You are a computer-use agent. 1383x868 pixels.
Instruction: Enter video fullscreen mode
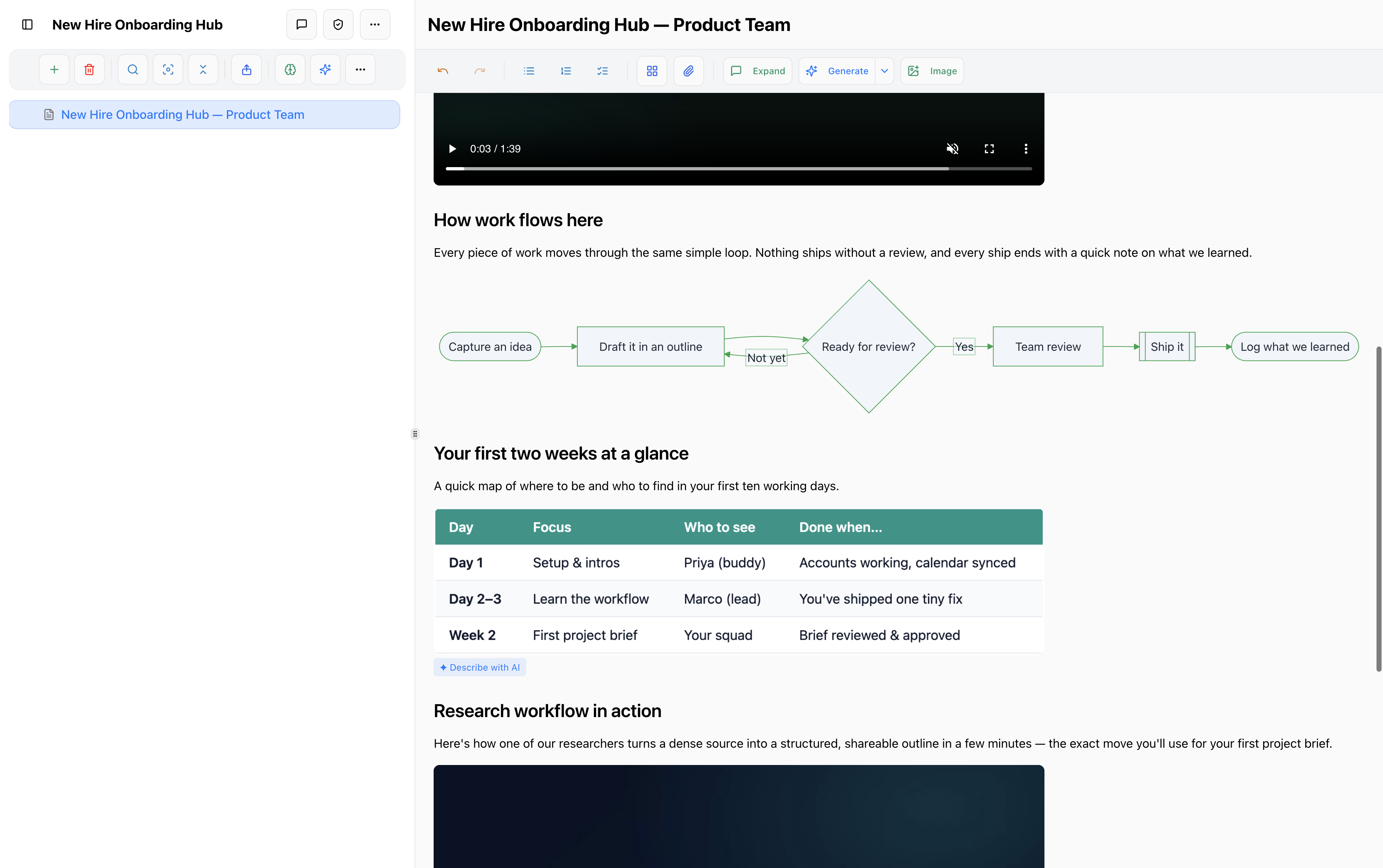989,149
